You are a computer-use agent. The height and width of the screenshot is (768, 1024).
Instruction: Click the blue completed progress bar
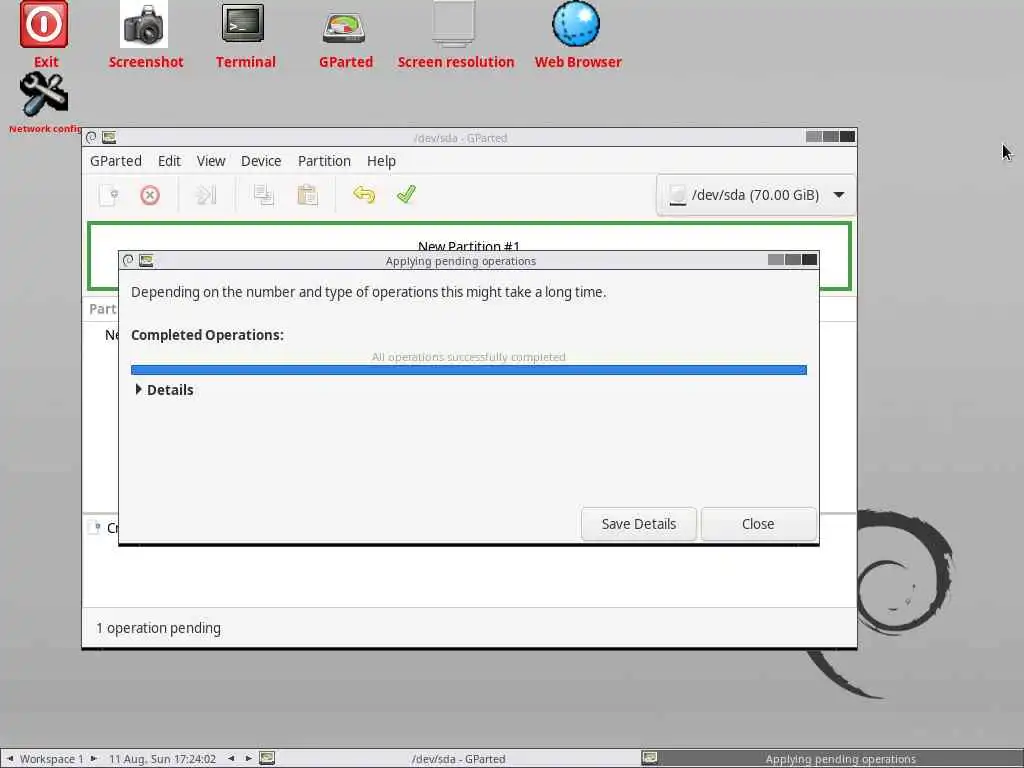click(469, 370)
